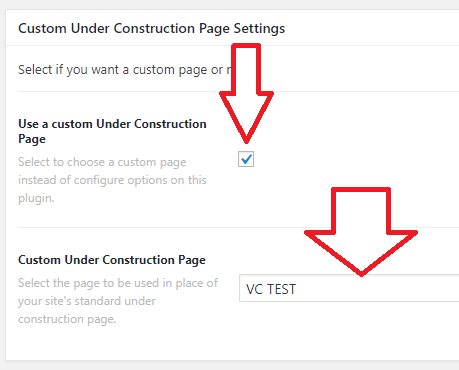Click the Custom Under Construction Page Settings heading
The width and height of the screenshot is (459, 370).
click(x=152, y=28)
